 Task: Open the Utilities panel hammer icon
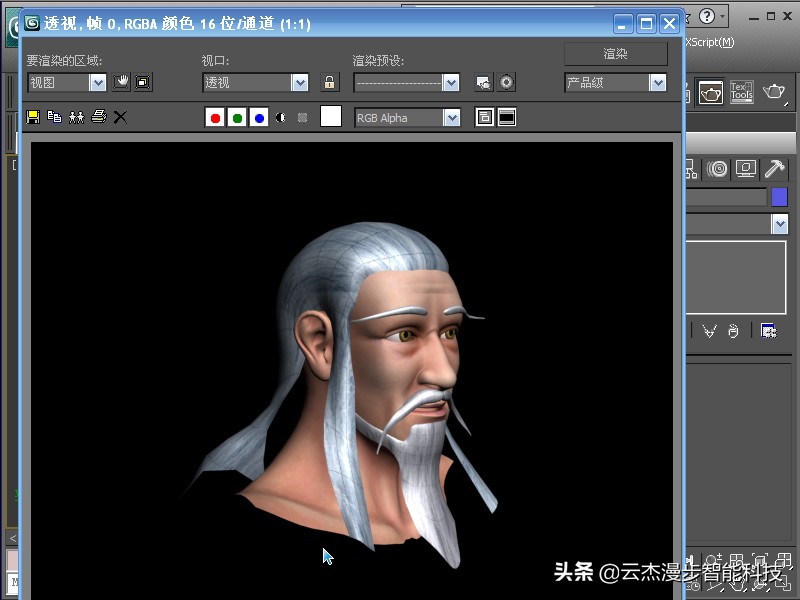[x=775, y=169]
